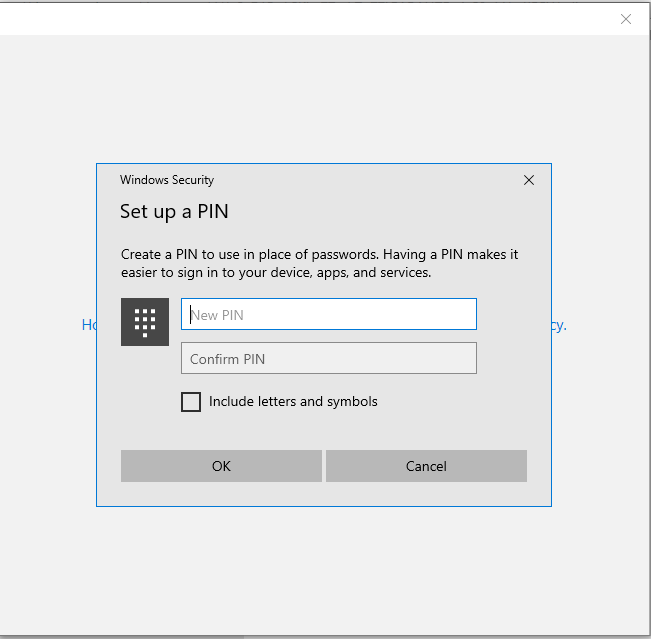Cancel the PIN setup dialog

click(426, 466)
